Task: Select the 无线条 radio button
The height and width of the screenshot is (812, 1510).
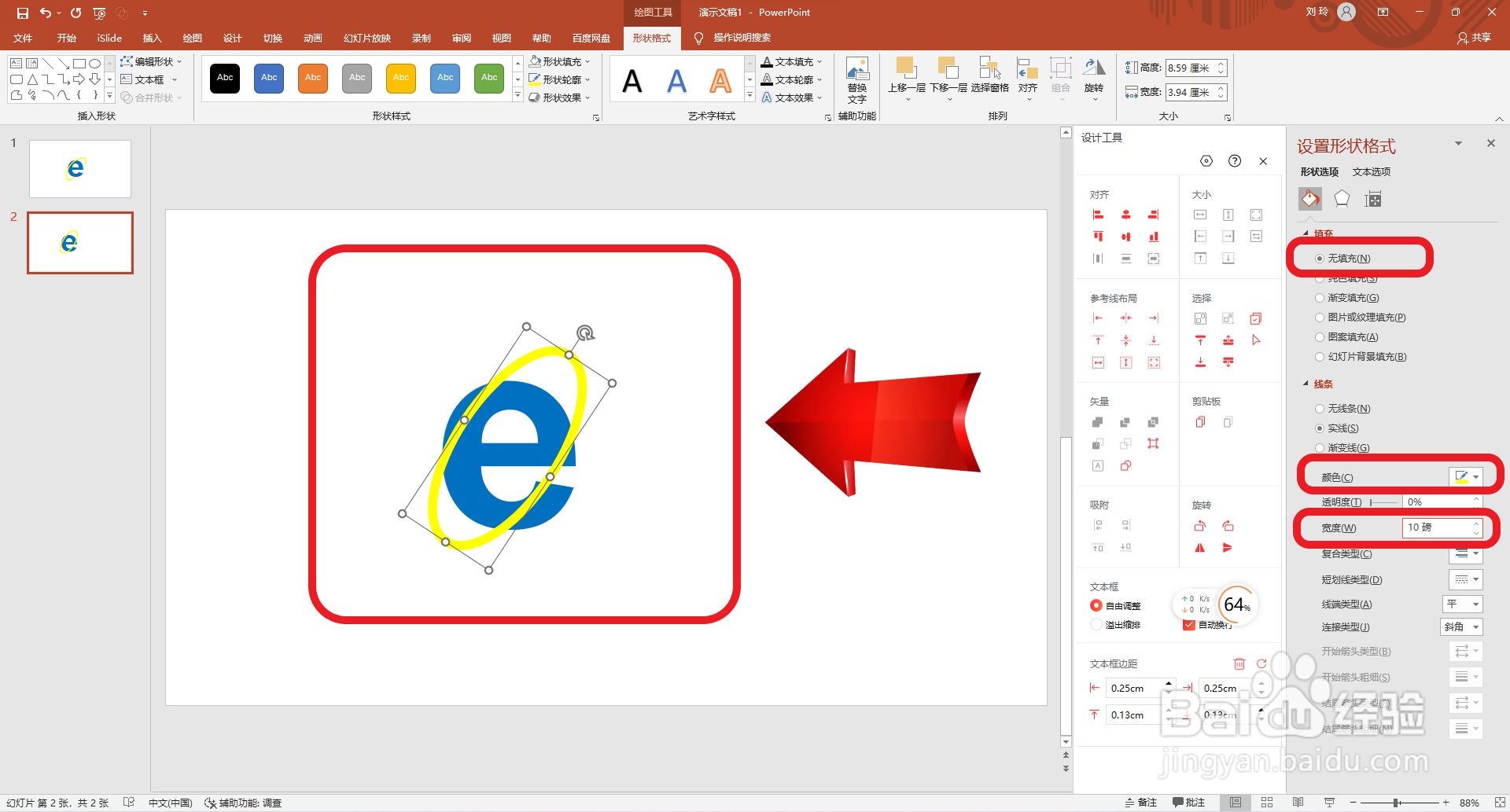Action: tap(1320, 409)
